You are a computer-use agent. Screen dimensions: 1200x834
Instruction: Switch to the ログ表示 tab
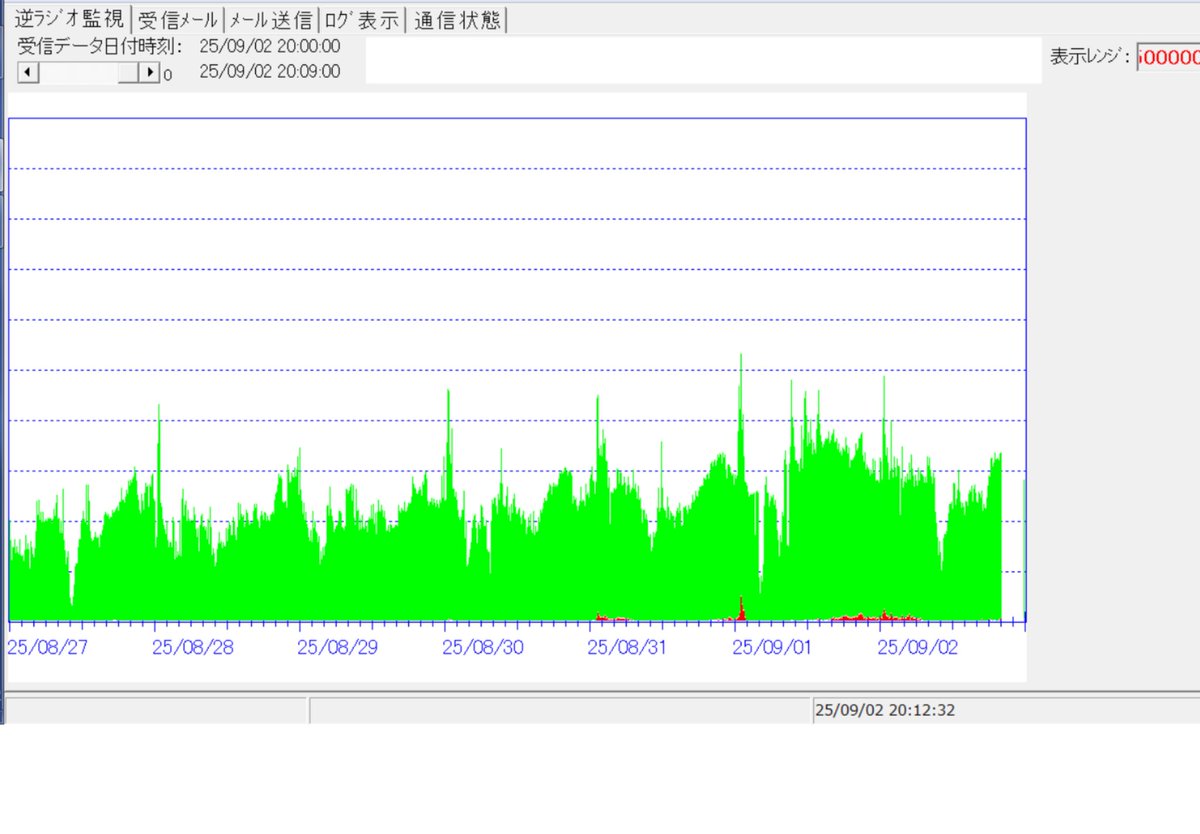click(x=362, y=19)
